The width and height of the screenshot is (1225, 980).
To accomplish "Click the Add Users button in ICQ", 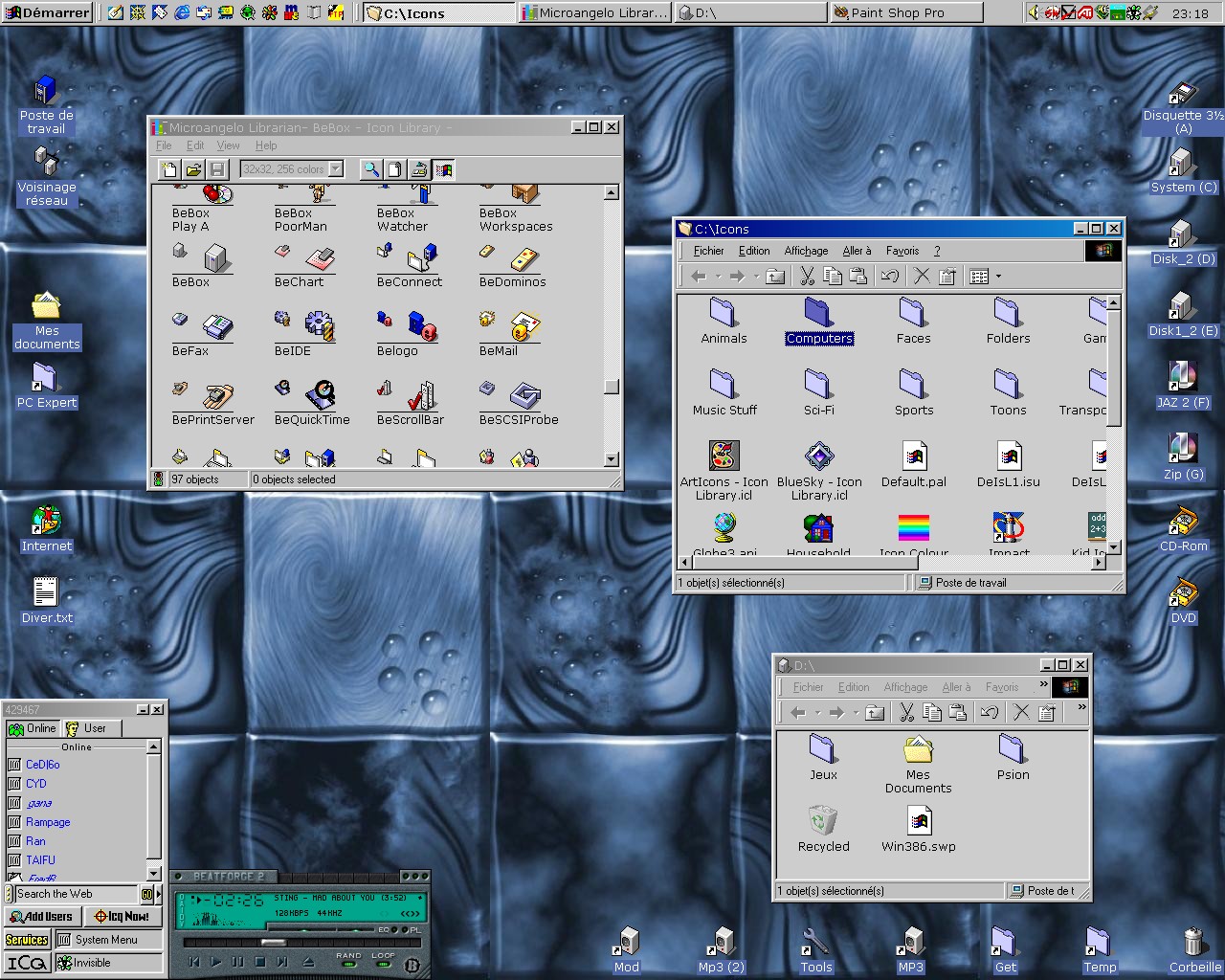I will [41, 916].
